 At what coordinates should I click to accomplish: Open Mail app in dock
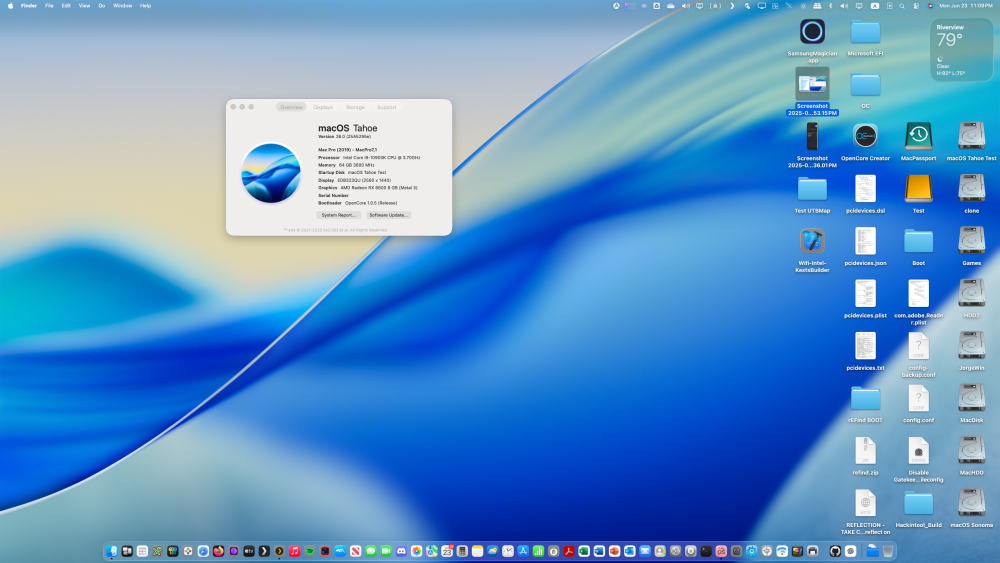coord(645,551)
